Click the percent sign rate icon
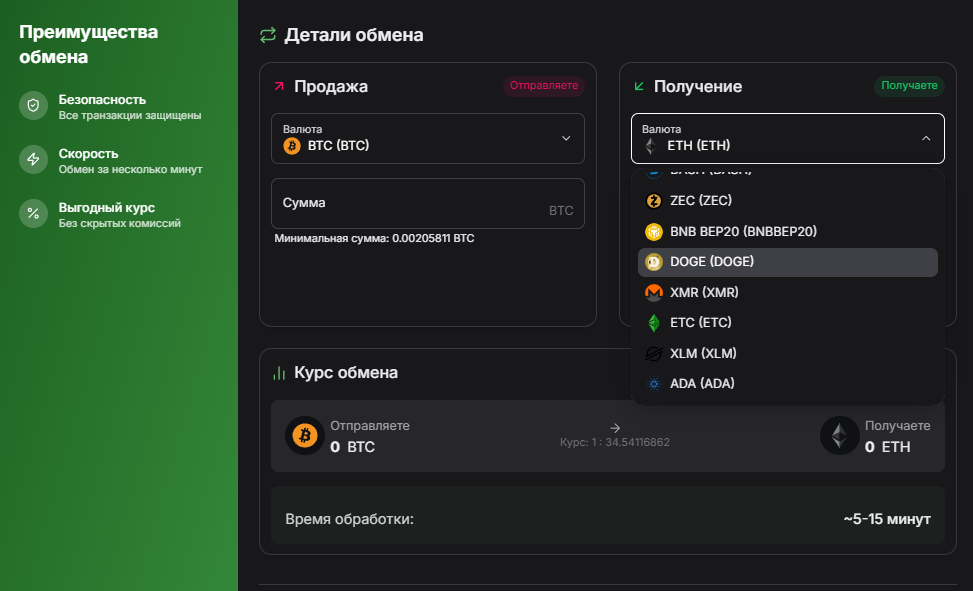 point(34,214)
